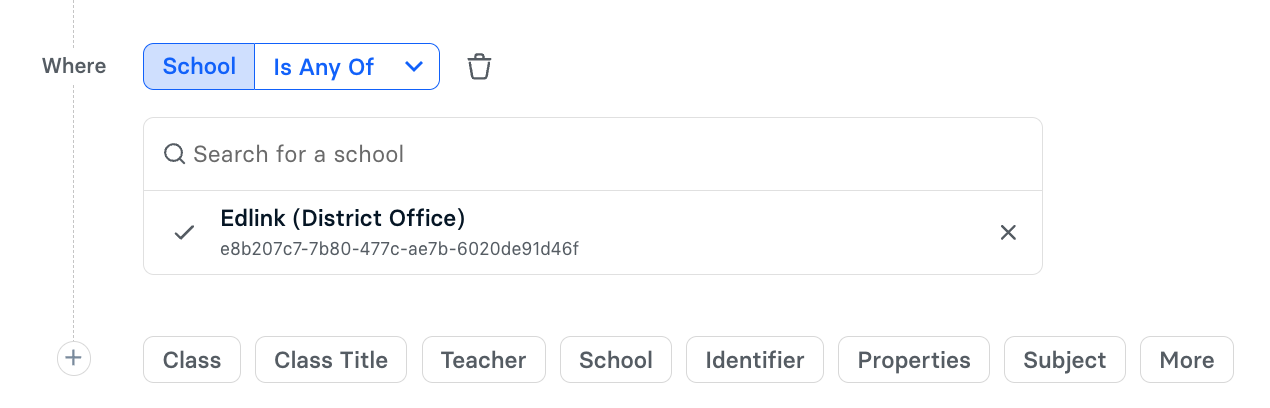Click the Where condition label
1270x408 pixels.
pyautogui.click(x=74, y=66)
